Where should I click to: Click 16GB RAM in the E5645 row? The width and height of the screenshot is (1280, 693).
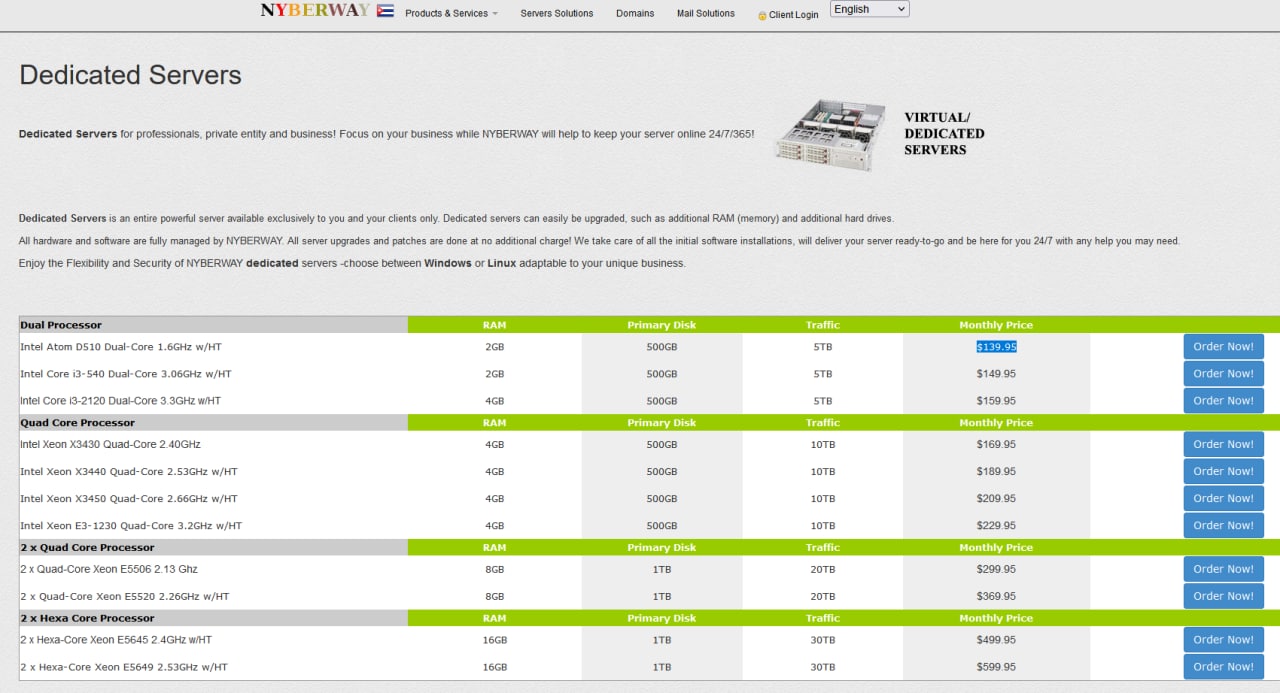[x=495, y=641]
